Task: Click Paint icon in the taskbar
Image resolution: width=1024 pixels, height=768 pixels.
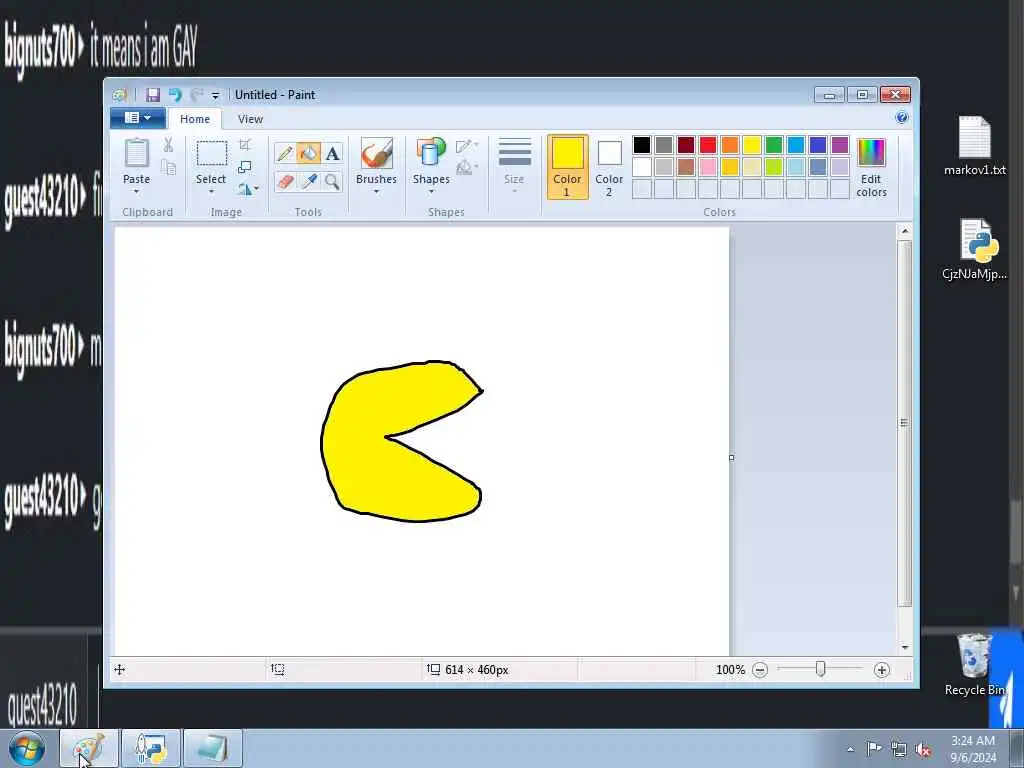Action: [89, 748]
